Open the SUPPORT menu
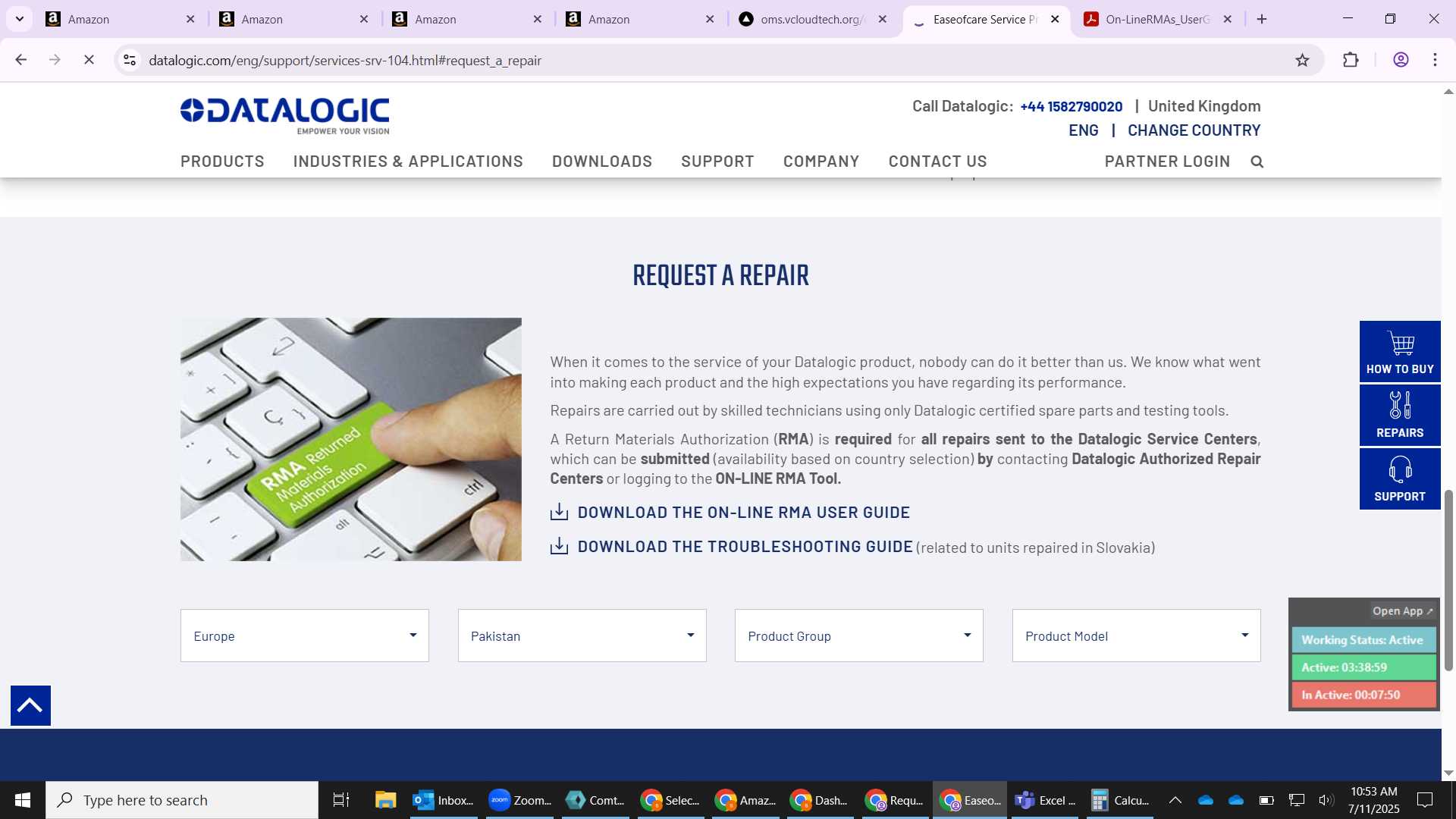 tap(717, 162)
